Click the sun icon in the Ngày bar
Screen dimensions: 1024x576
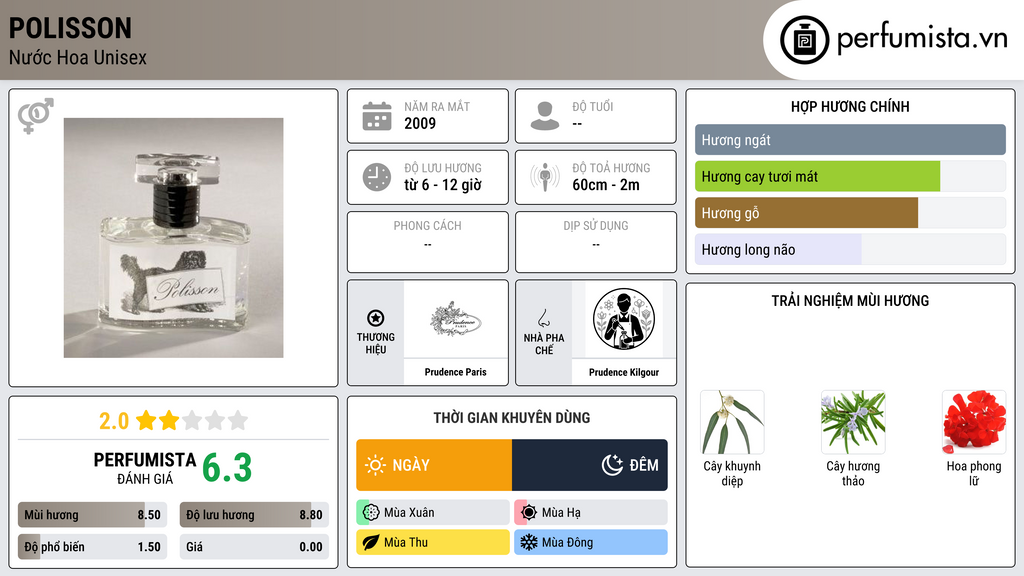[376, 465]
